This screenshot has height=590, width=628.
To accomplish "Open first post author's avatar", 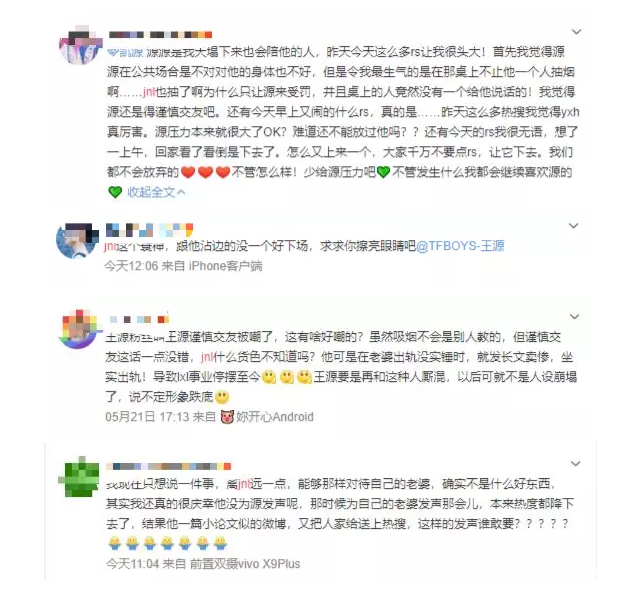I will (x=81, y=45).
